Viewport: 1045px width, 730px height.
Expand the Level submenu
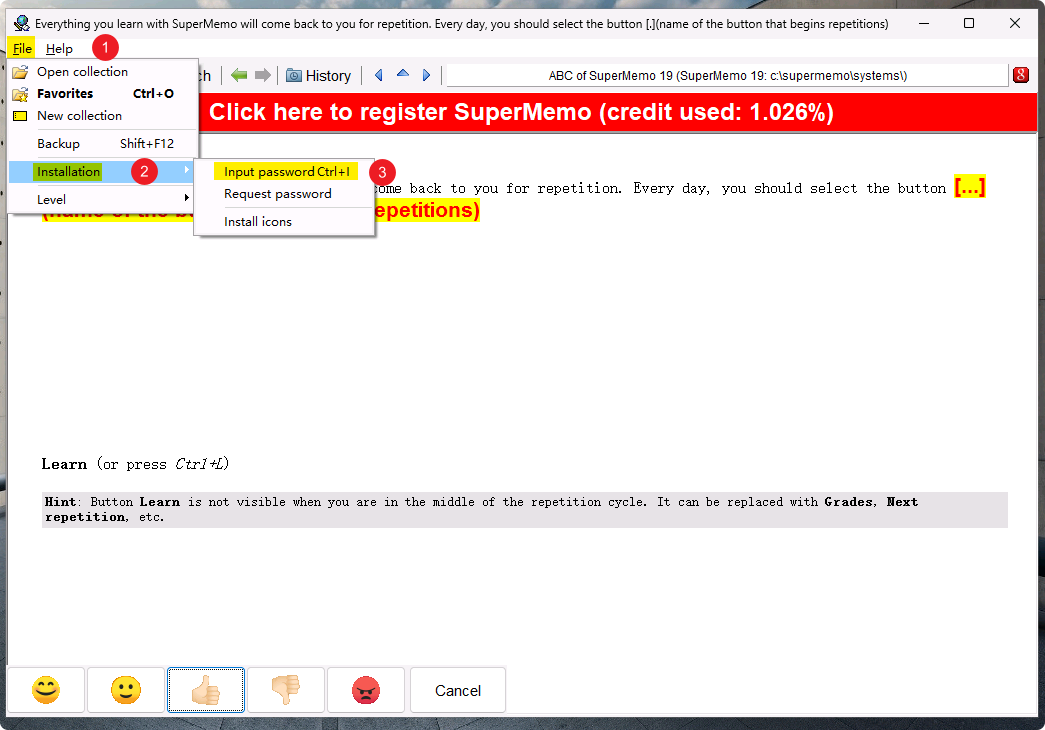103,199
